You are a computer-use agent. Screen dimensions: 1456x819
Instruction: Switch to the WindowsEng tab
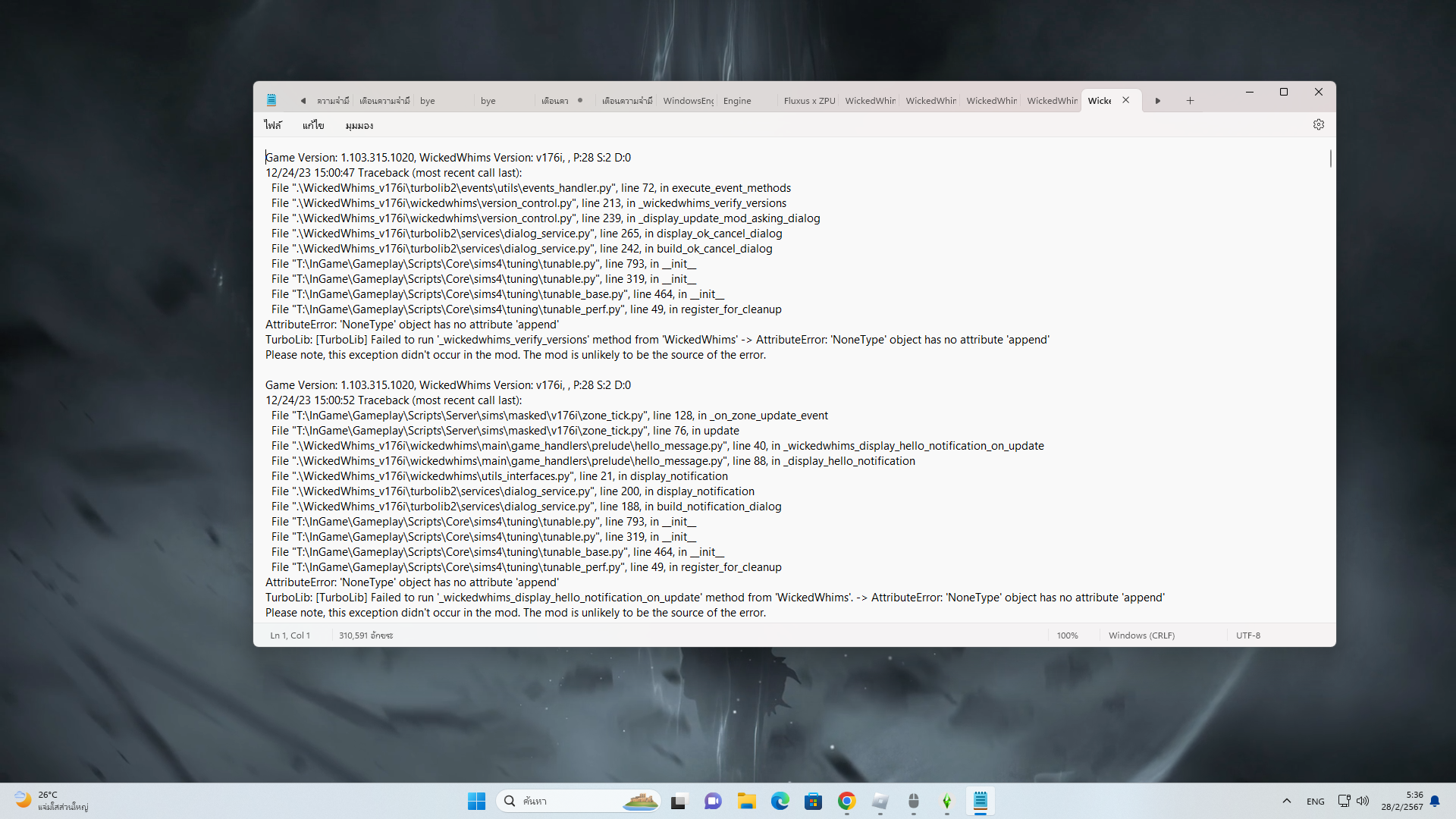pos(688,101)
